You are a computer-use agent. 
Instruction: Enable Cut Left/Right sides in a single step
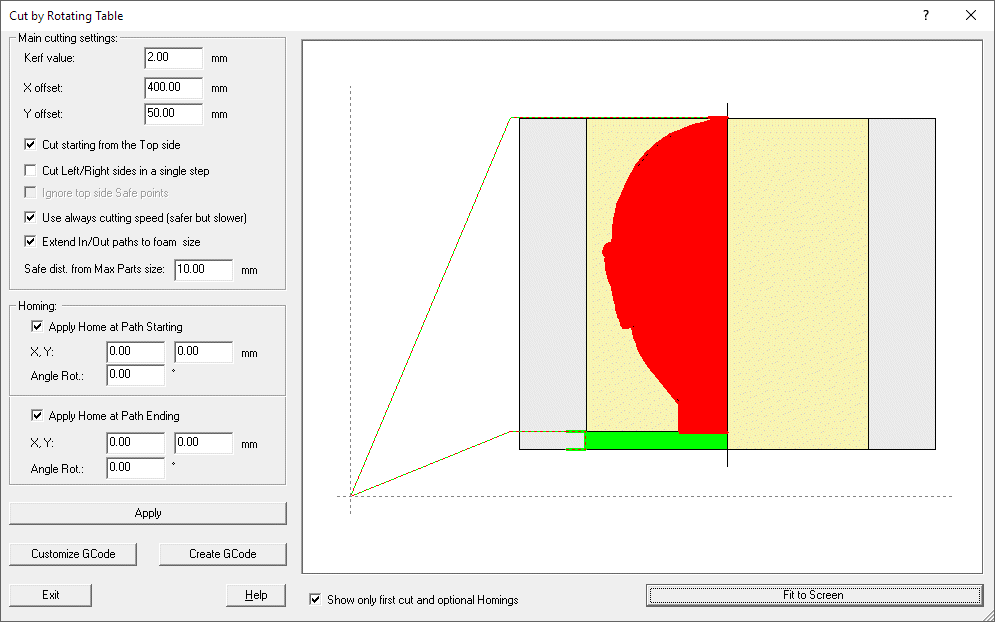(x=31, y=169)
